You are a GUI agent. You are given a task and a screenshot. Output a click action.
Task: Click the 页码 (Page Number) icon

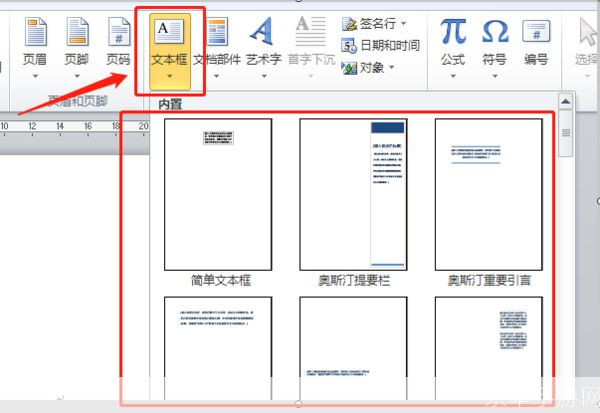coord(119,31)
